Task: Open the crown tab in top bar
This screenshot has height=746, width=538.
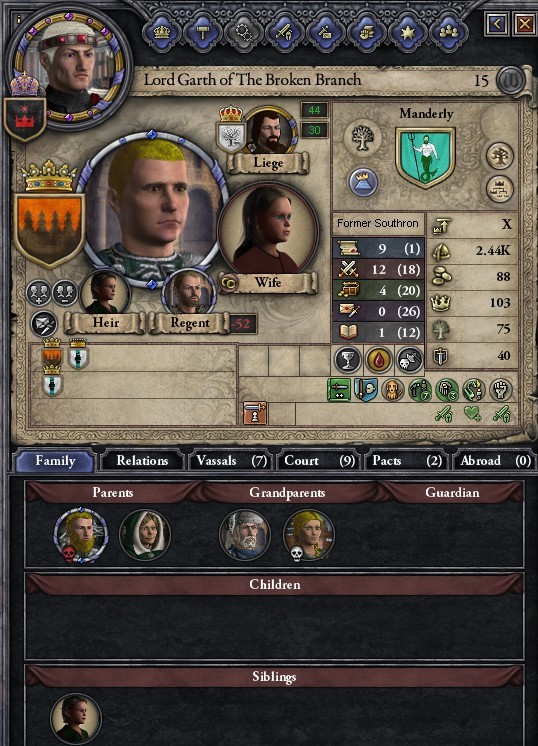Action: click(x=162, y=33)
